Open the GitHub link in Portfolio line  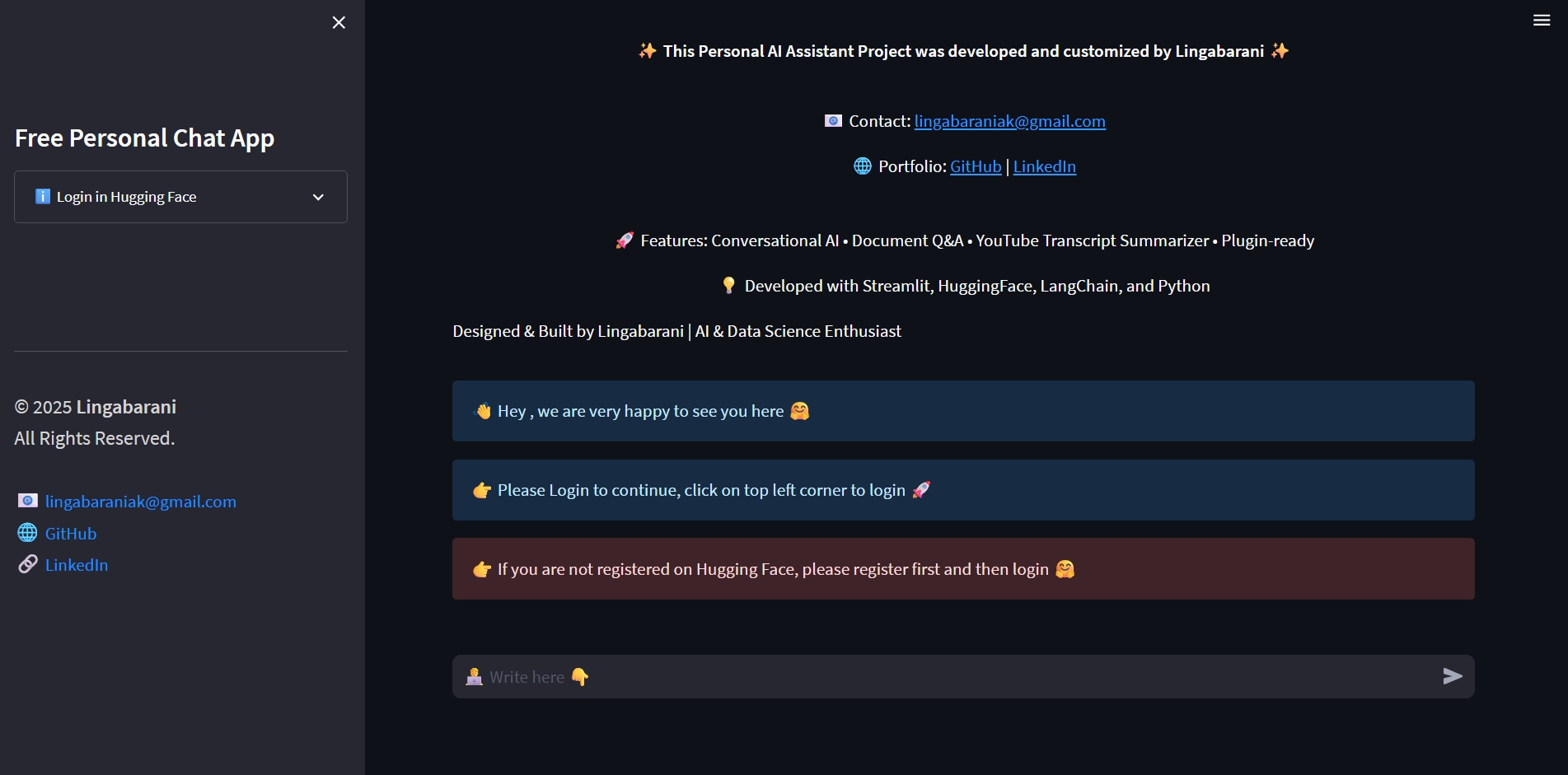pyautogui.click(x=976, y=166)
